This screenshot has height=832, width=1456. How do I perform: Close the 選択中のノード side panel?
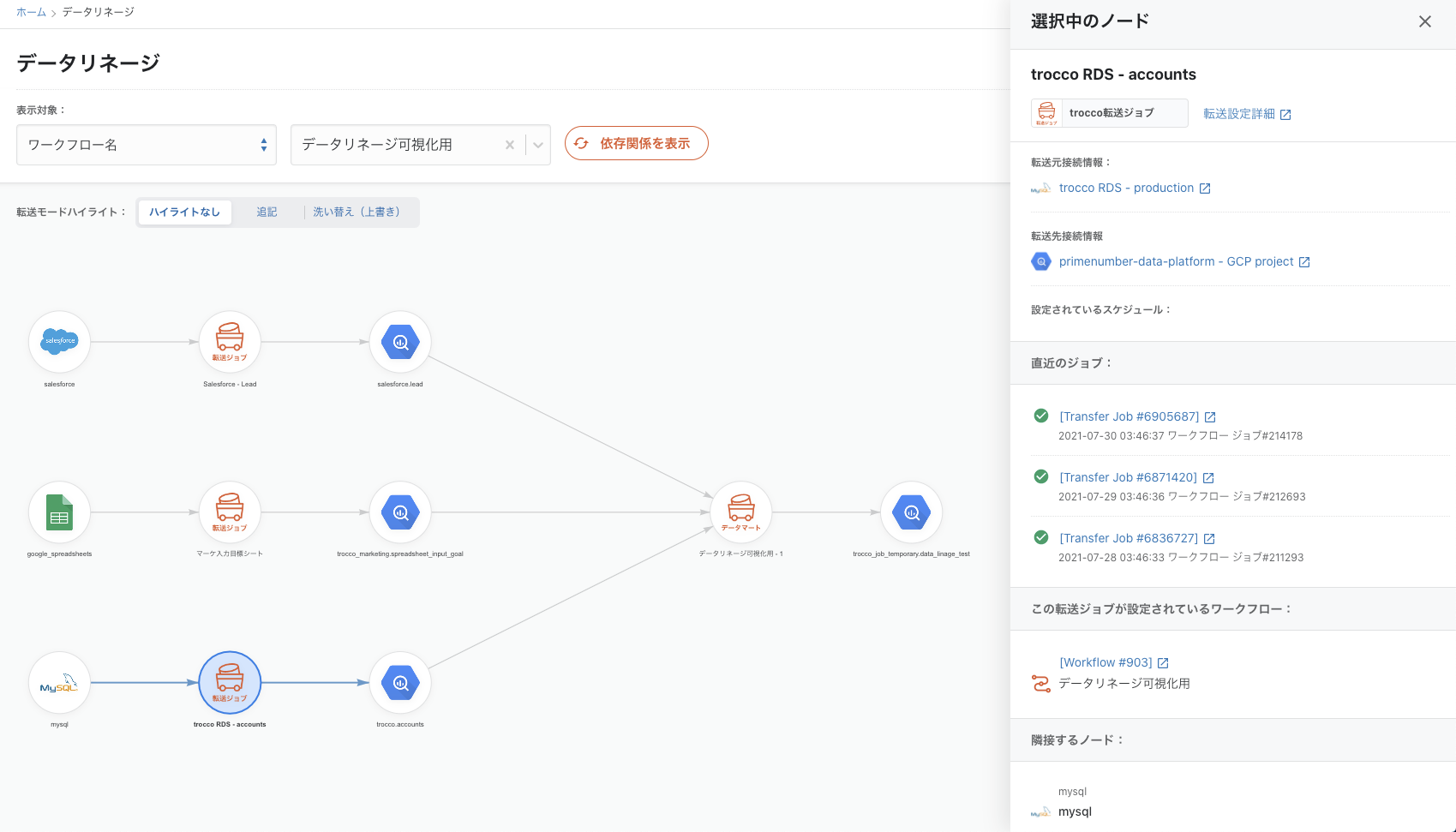pos(1424,21)
